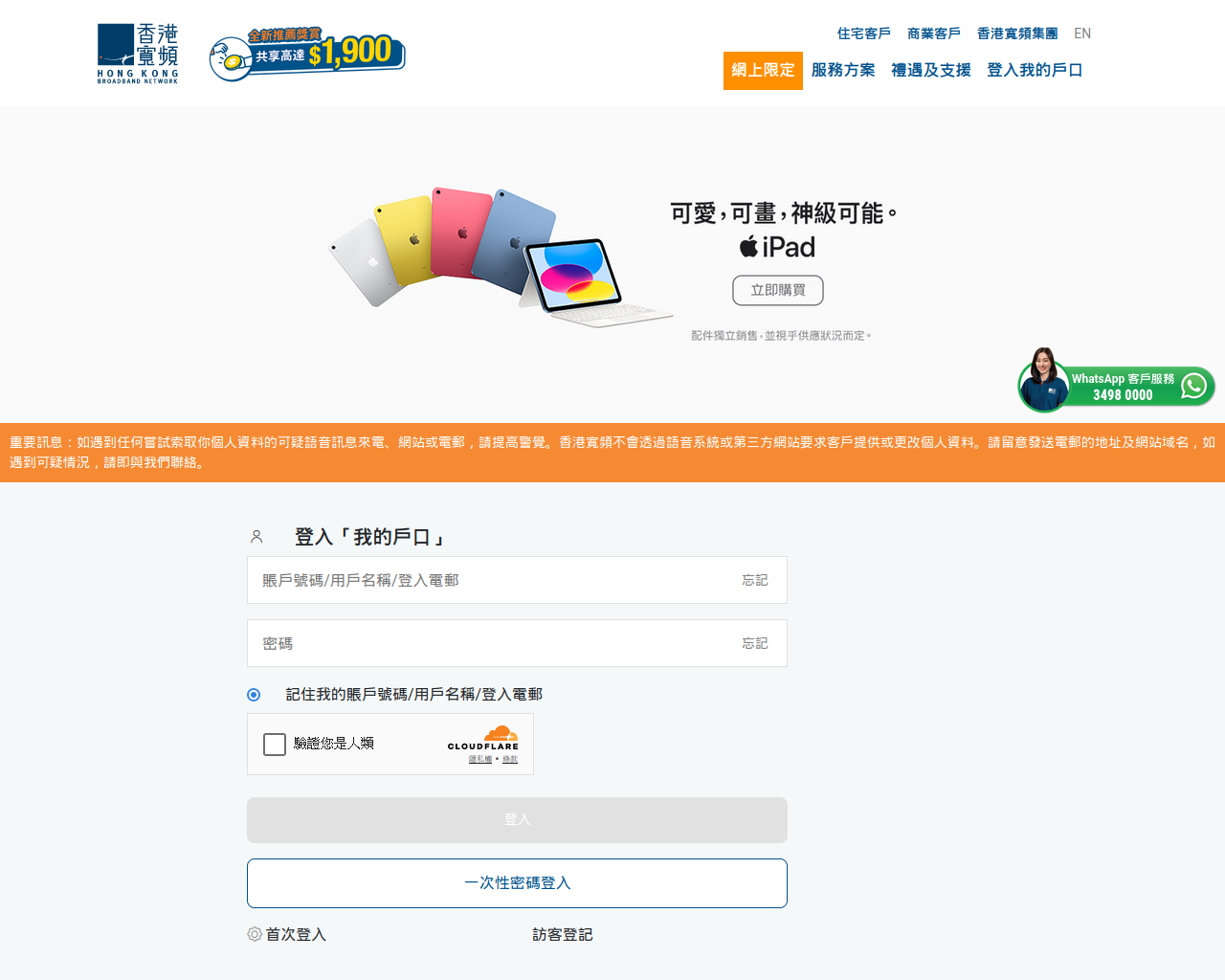Screen dimensions: 1225x980
Task: Click the greyed 登入 button
Action: tap(517, 820)
